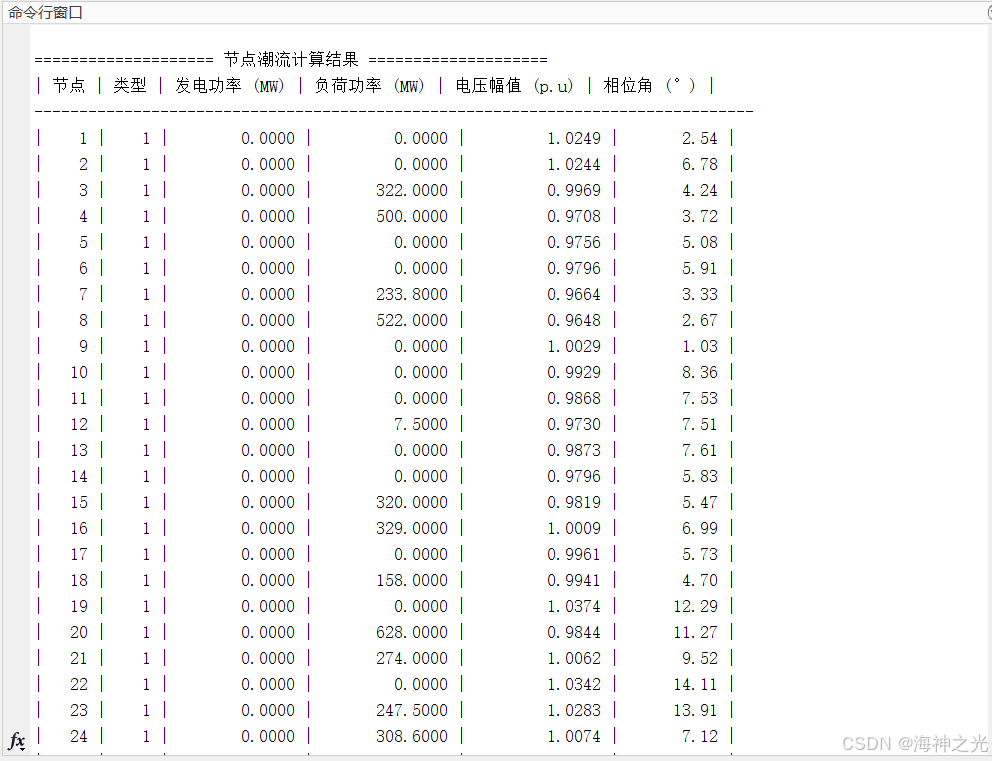The width and height of the screenshot is (992, 761).
Task: Click voltage magnitude 1.0244
Action: coord(574,164)
